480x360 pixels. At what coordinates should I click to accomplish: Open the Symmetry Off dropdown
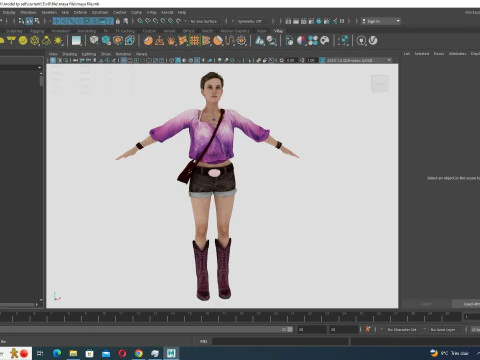coord(251,21)
